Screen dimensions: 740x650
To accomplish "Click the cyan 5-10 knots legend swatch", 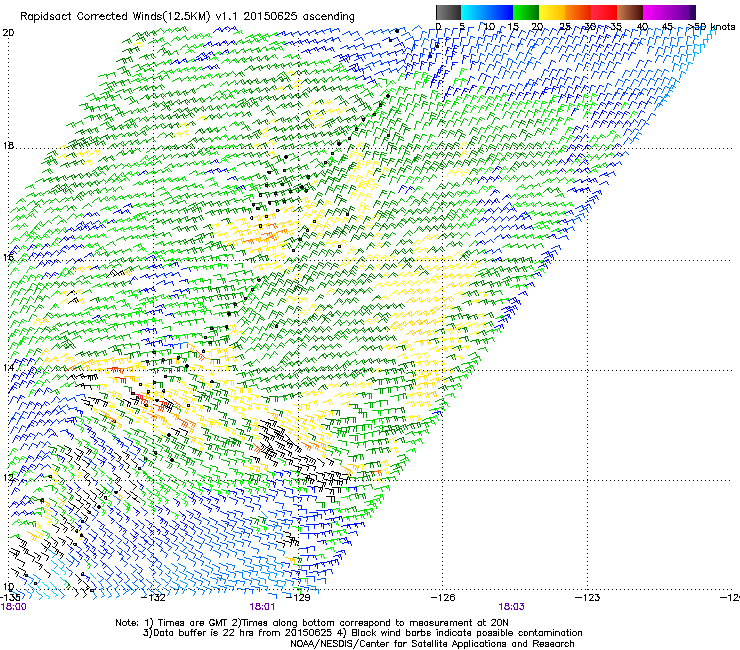I will click(474, 12).
